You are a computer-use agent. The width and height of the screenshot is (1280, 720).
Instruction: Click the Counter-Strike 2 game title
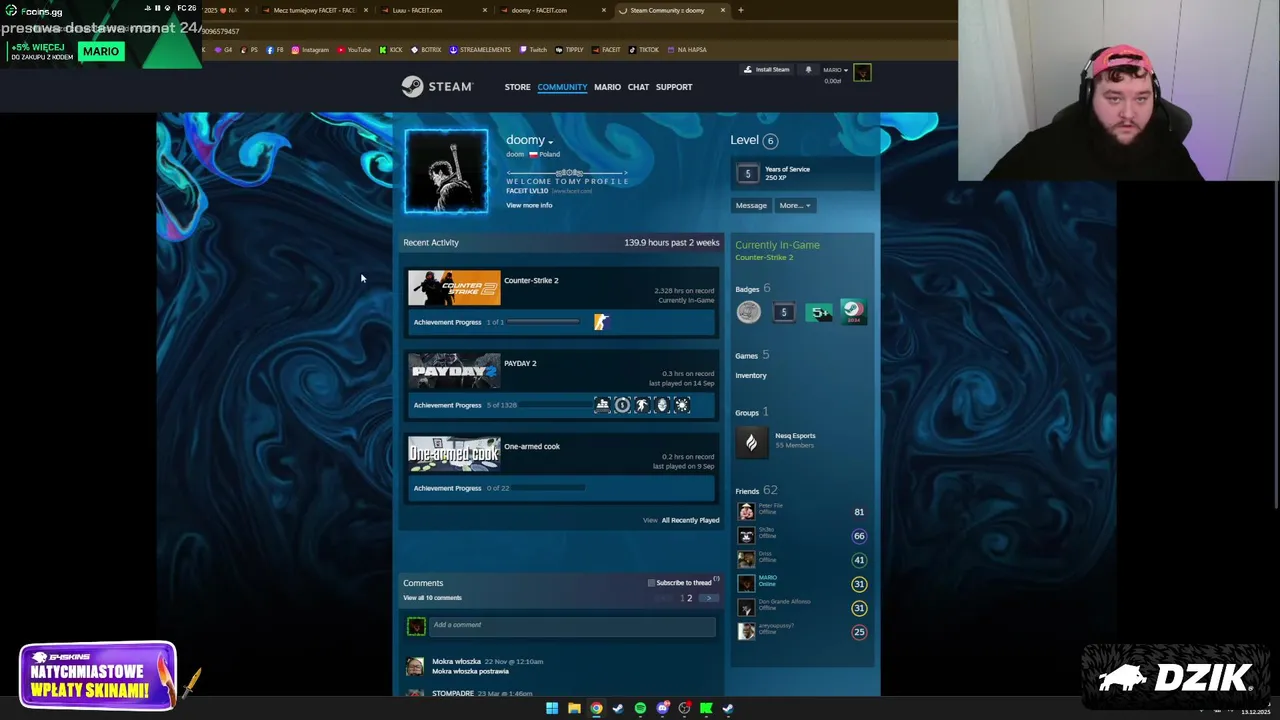point(531,280)
